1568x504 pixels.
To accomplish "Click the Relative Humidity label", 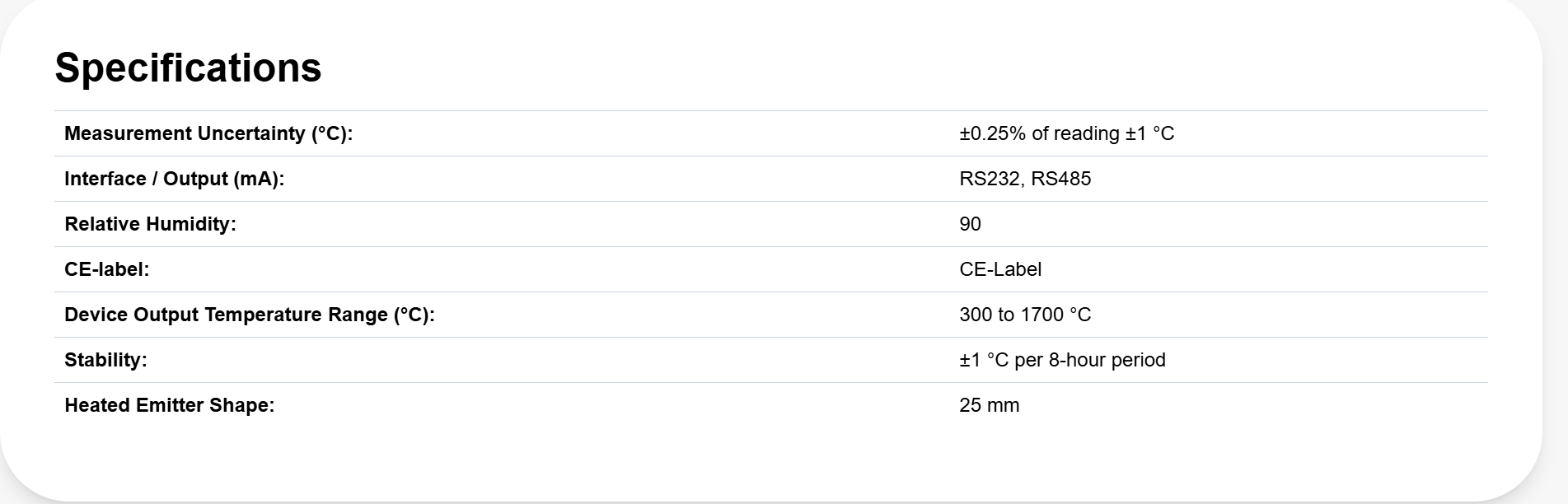I will tap(150, 224).
